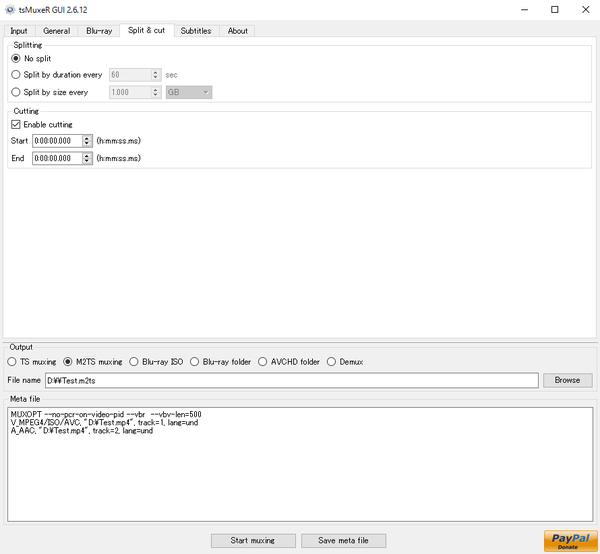Click the Save meta file button
This screenshot has width=600, height=554.
coord(343,541)
